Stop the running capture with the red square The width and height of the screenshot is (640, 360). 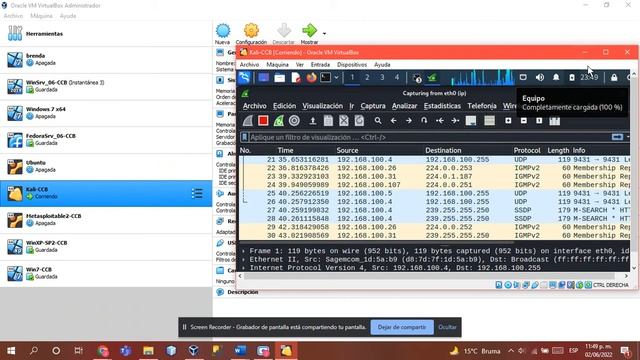tap(263, 121)
